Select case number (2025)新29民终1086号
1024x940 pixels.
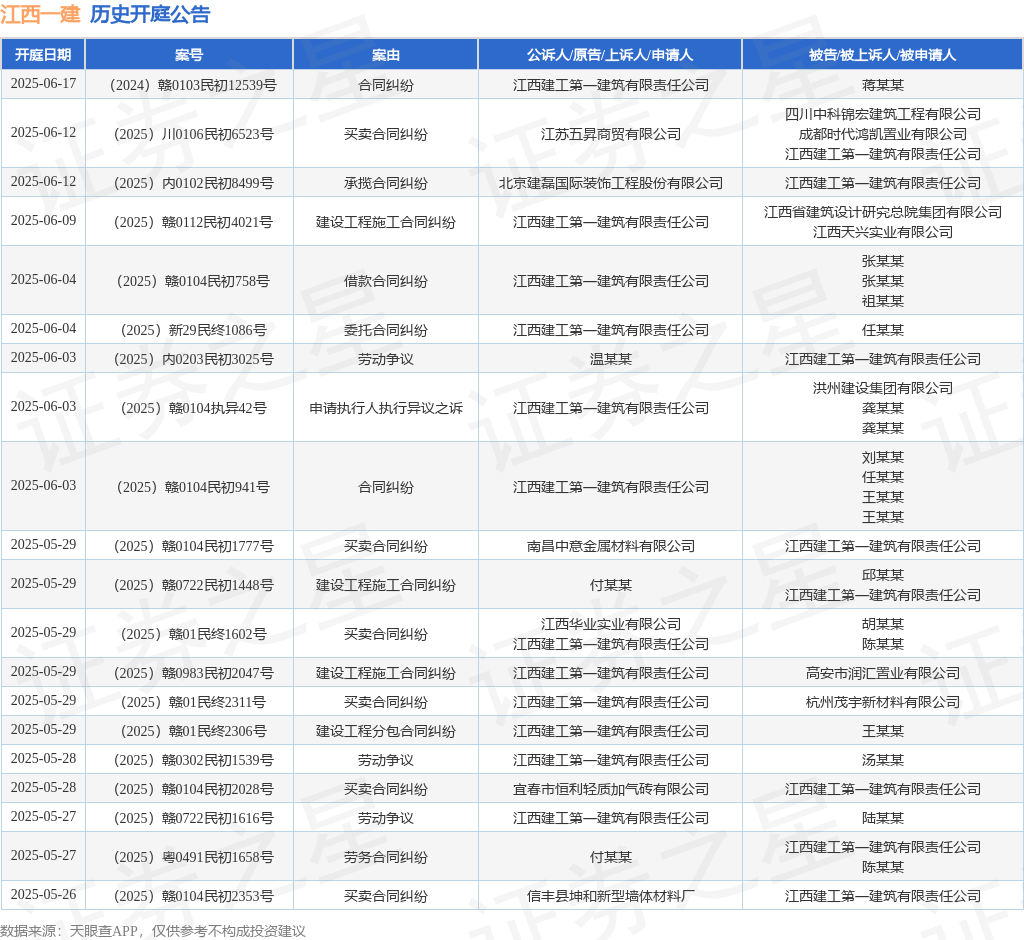point(190,330)
